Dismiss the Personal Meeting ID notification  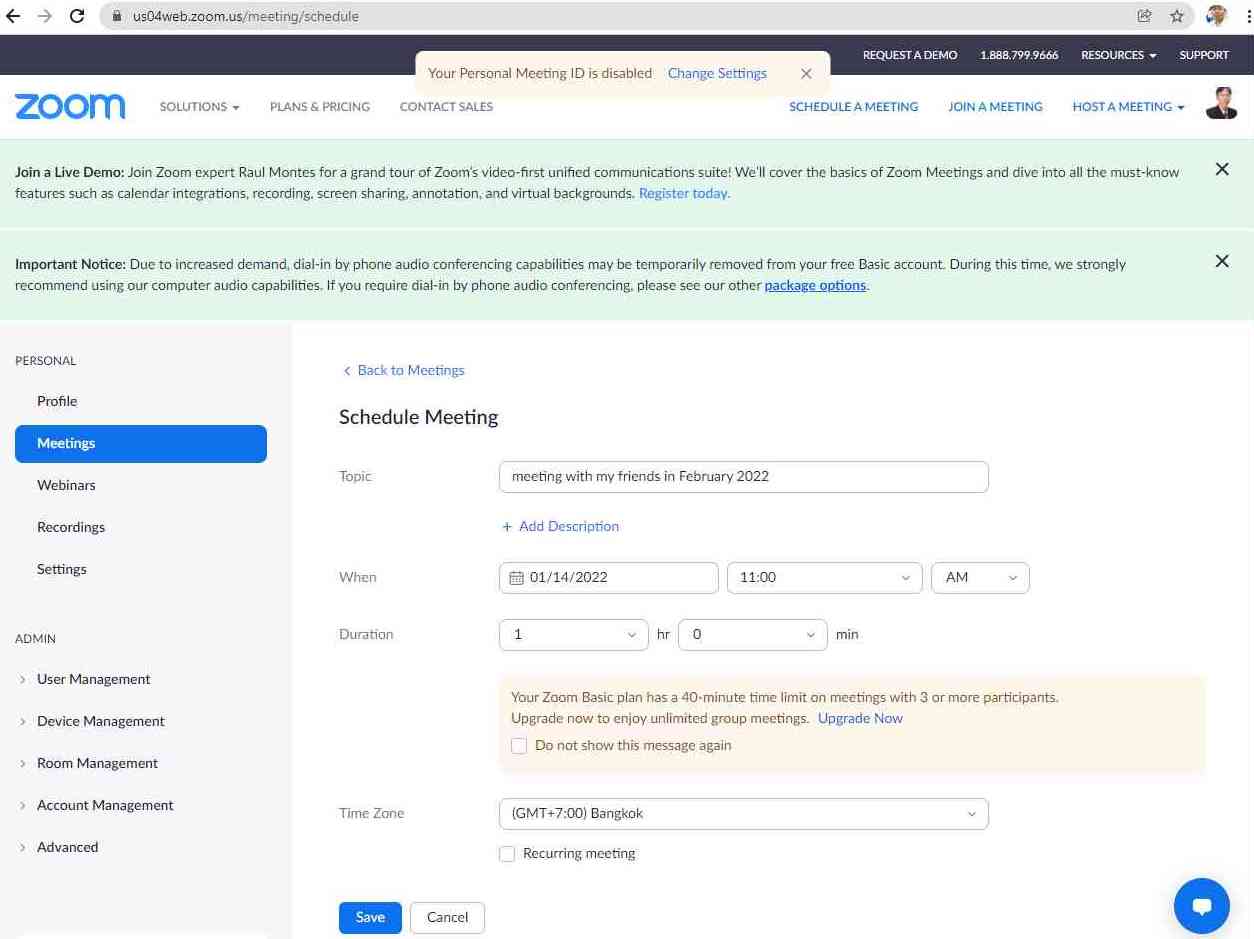806,74
